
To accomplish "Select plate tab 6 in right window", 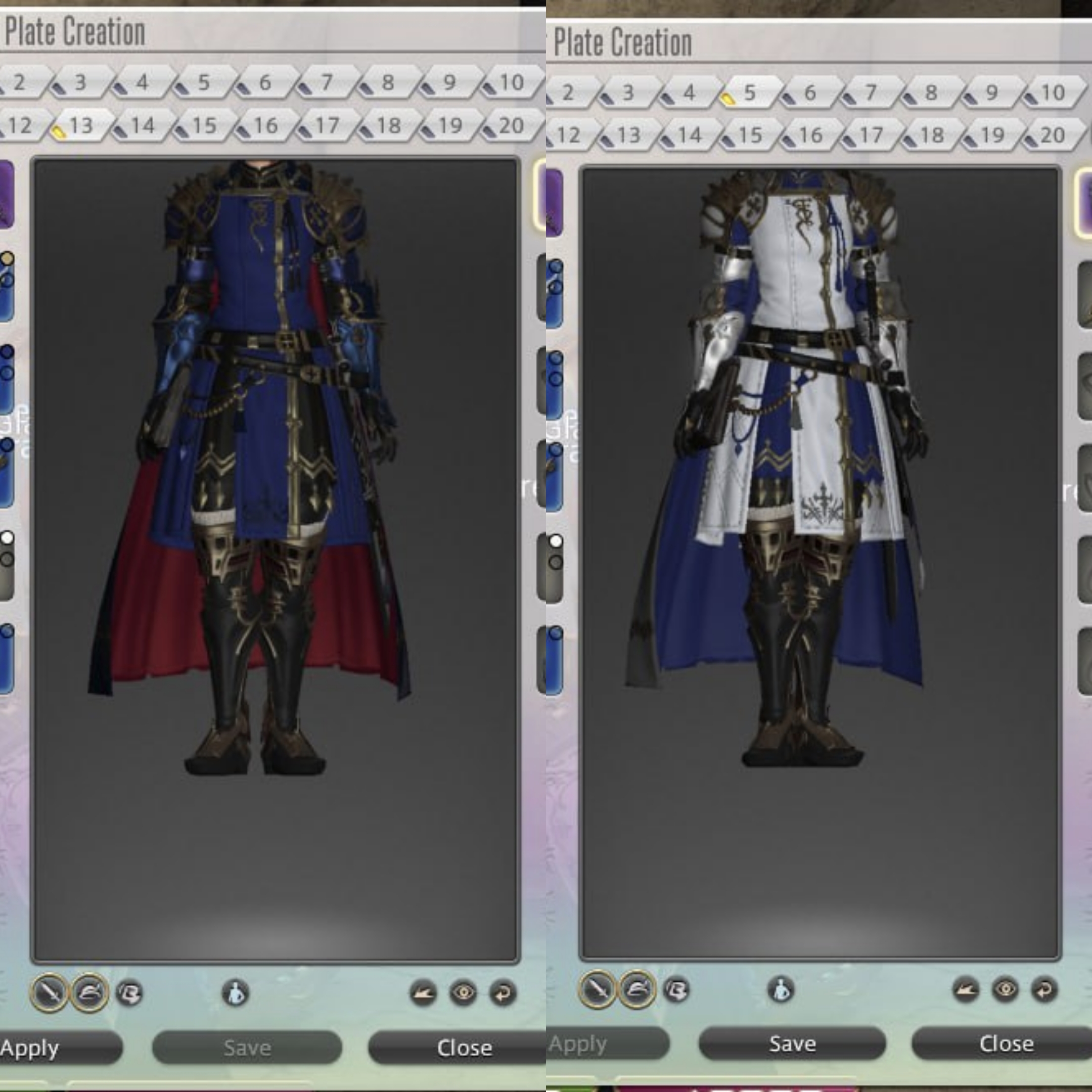I will coord(810,92).
